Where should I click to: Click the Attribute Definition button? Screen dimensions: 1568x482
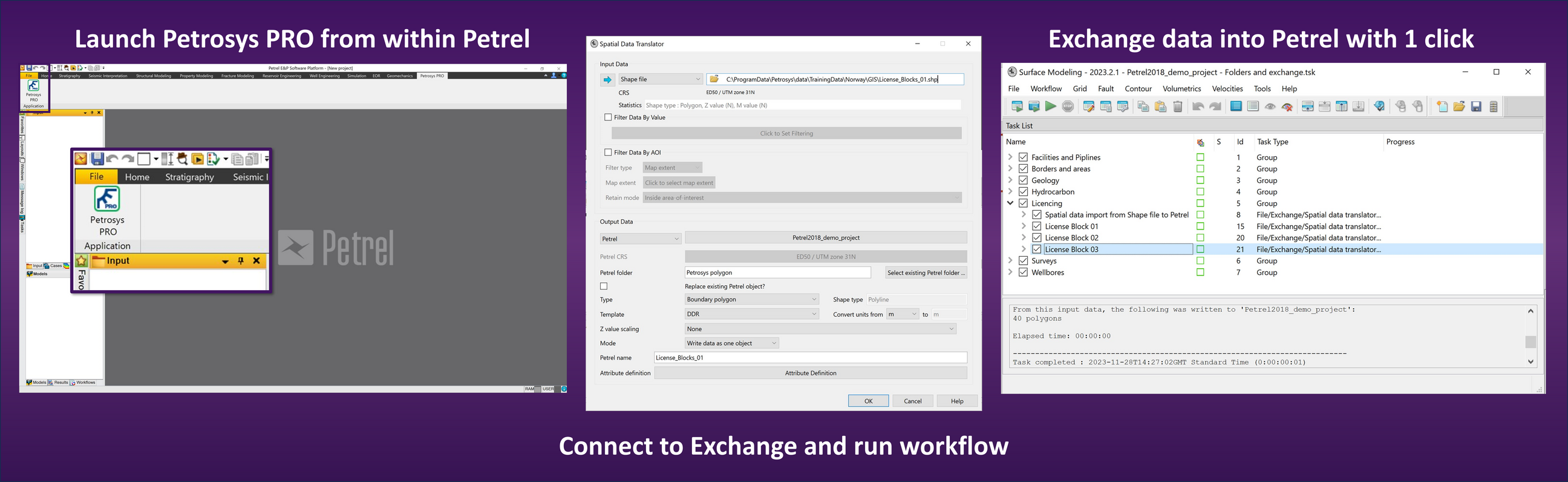tap(810, 373)
